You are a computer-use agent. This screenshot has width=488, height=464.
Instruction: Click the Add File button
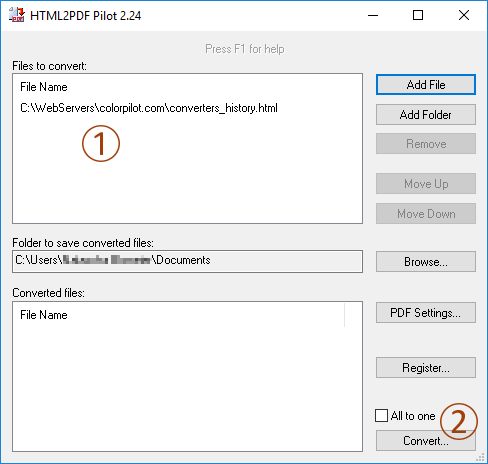pos(426,85)
